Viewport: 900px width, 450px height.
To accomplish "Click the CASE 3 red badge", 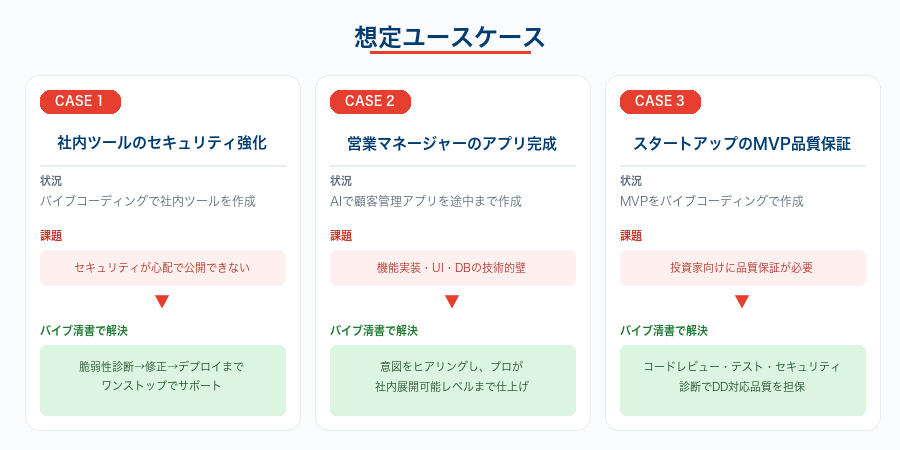I will pyautogui.click(x=660, y=101).
